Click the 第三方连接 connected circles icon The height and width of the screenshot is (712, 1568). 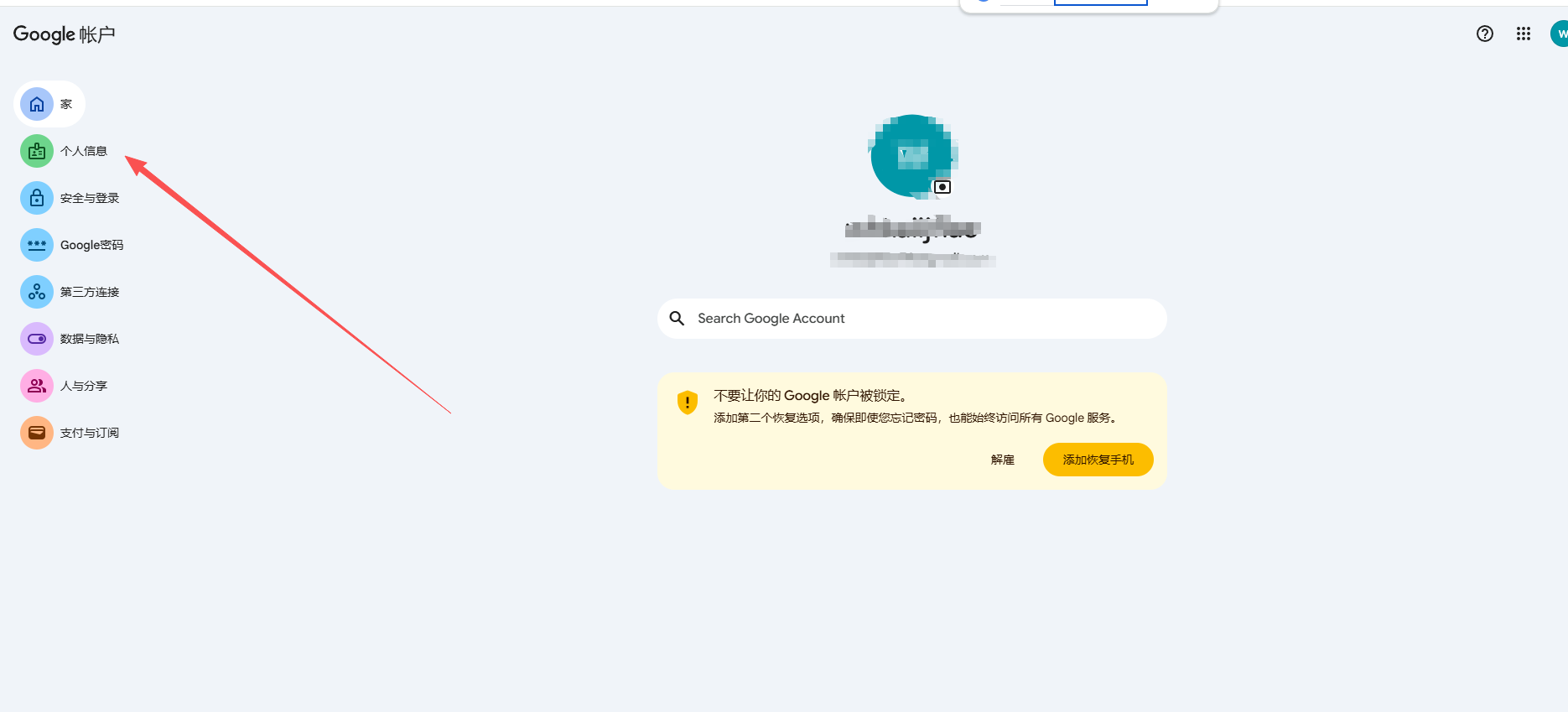point(37,292)
